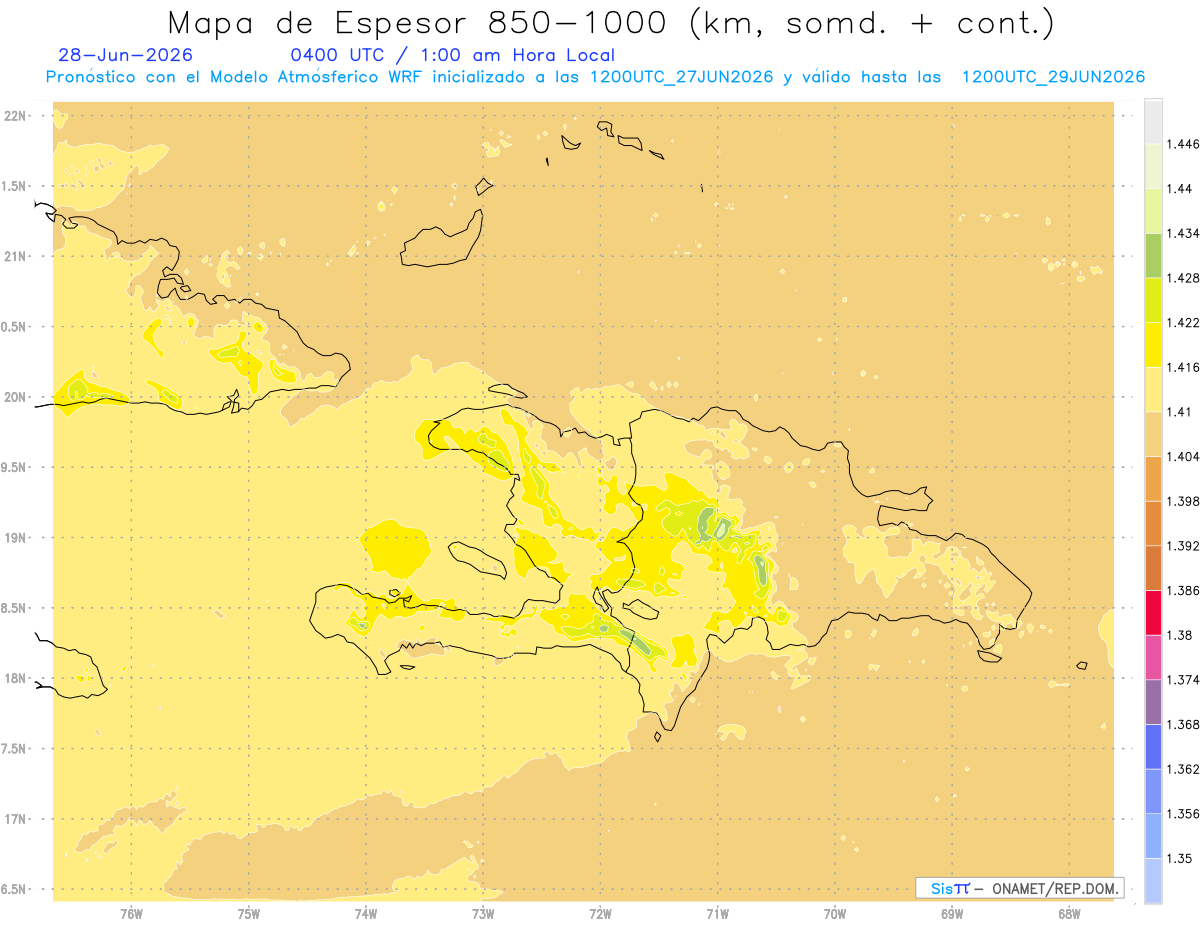The width and height of the screenshot is (1200, 927).
Task: Click the '1.38' value on the color legend
Action: pos(1181,635)
